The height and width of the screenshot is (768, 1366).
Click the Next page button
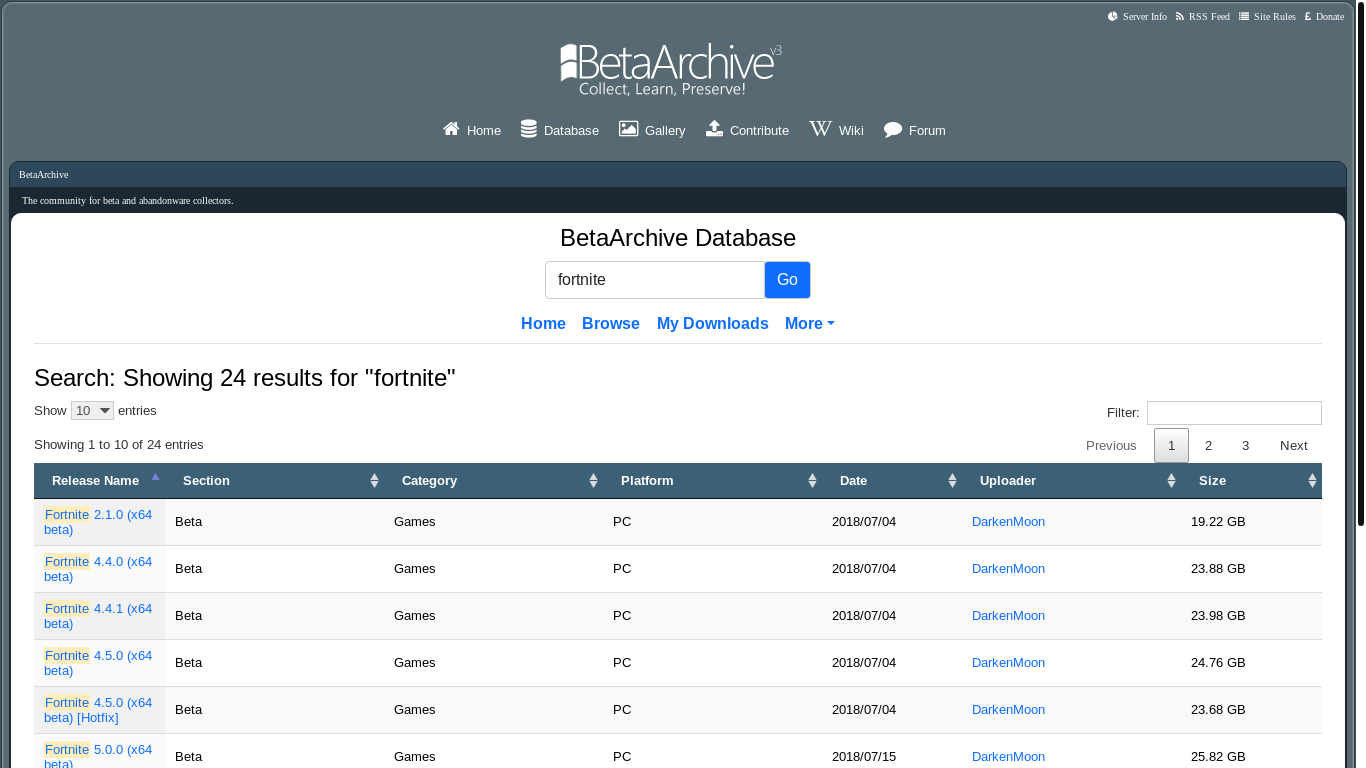[1293, 446]
